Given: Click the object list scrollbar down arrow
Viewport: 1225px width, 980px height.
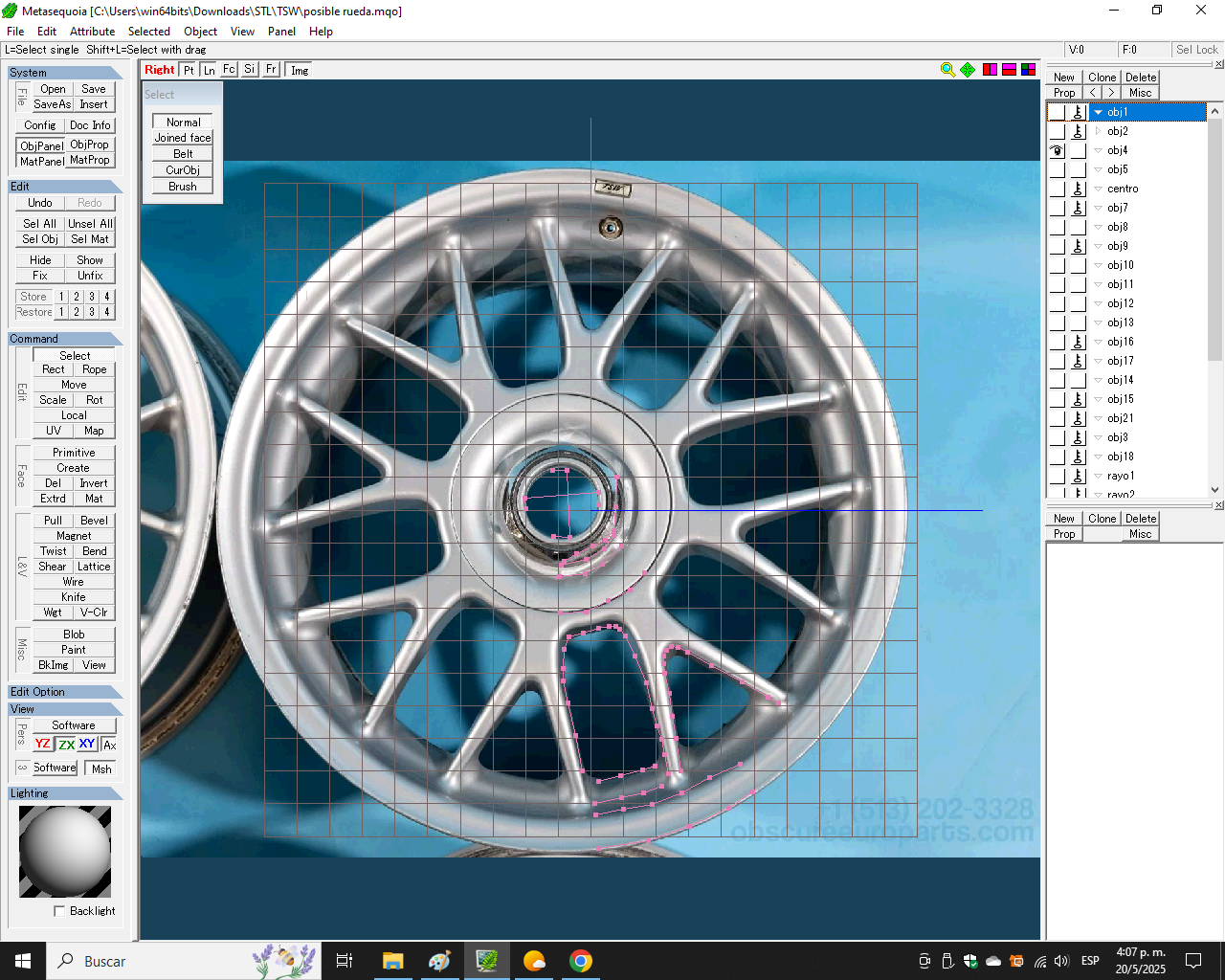Looking at the screenshot, I should [x=1215, y=489].
